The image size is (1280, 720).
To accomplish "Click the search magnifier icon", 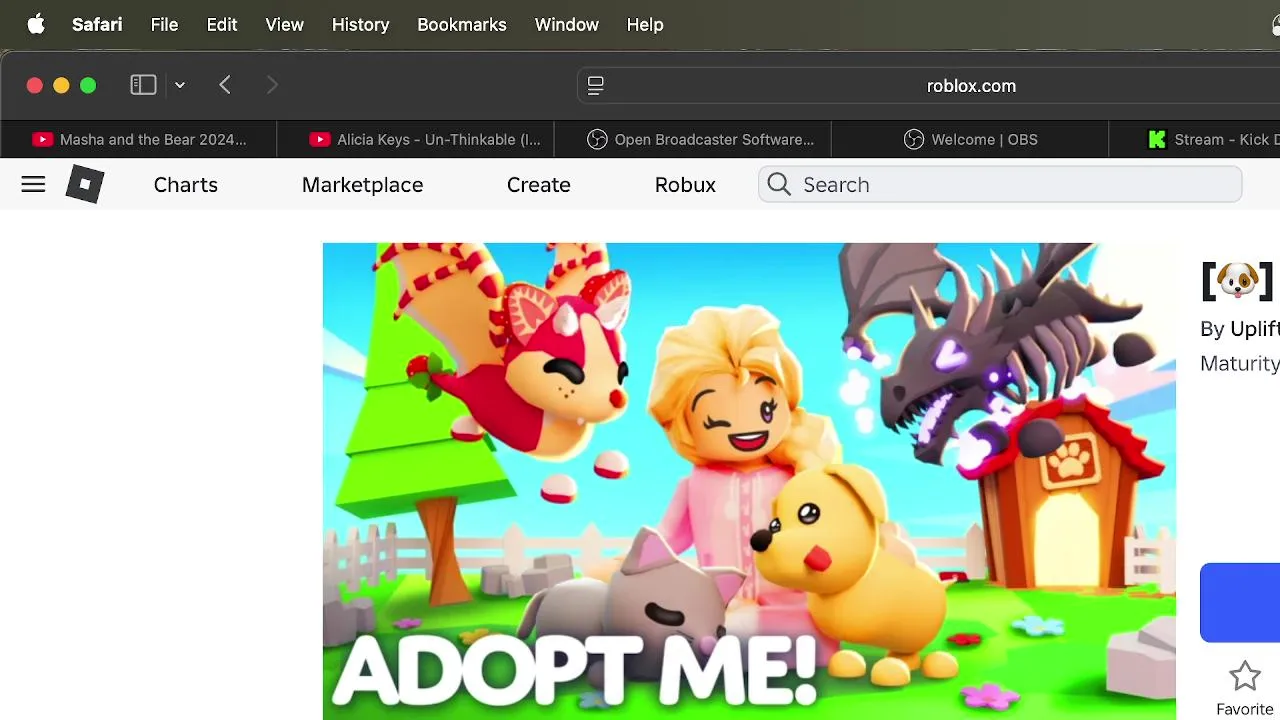I will 779,185.
